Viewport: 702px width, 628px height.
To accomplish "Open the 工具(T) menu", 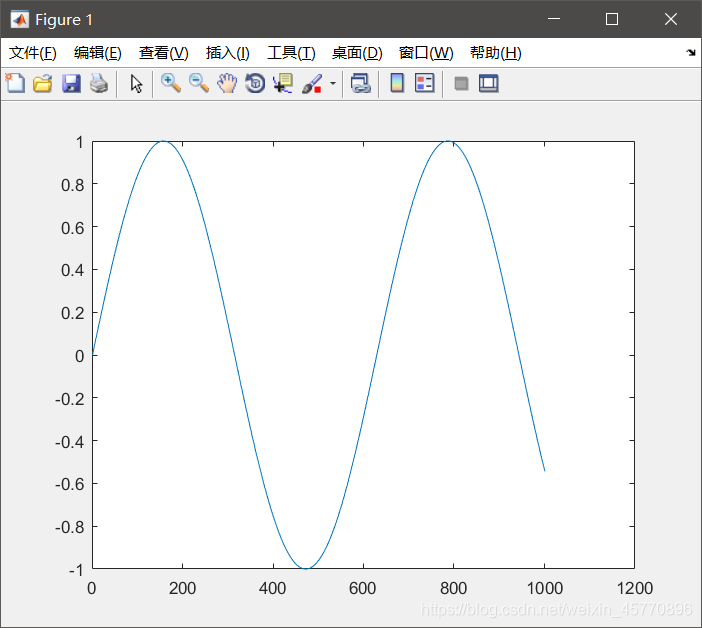I will 291,53.
